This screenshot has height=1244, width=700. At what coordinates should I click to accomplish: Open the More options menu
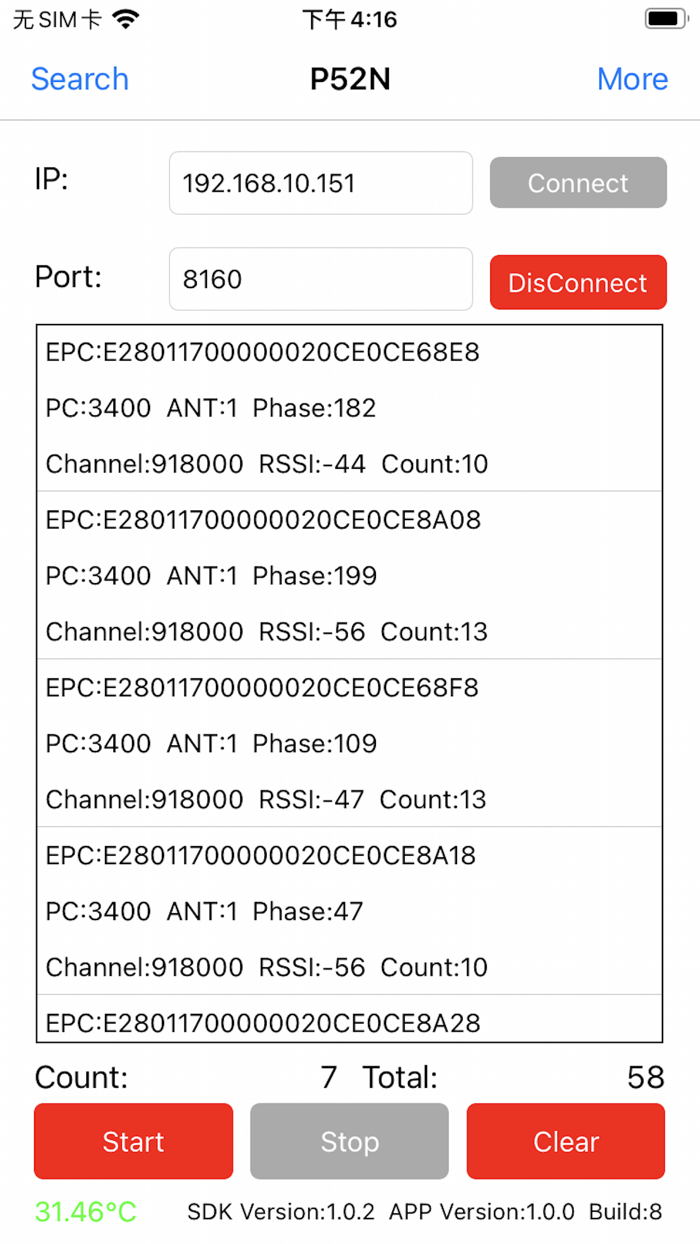(632, 79)
